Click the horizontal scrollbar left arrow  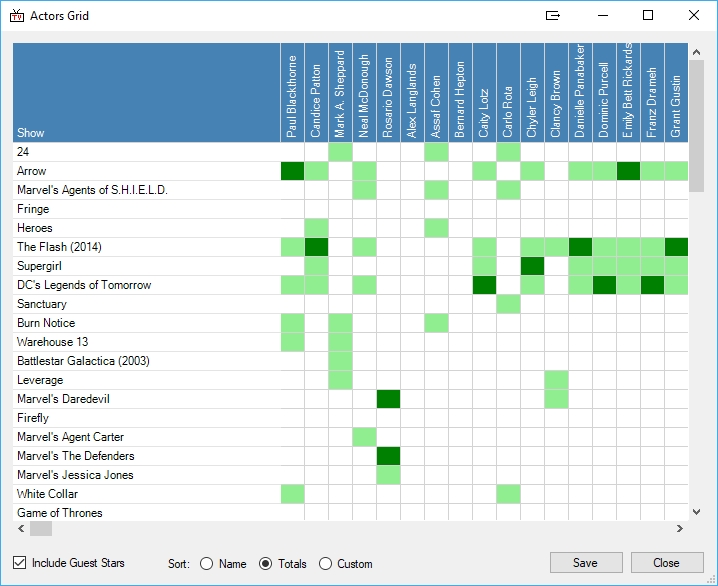pos(22,528)
